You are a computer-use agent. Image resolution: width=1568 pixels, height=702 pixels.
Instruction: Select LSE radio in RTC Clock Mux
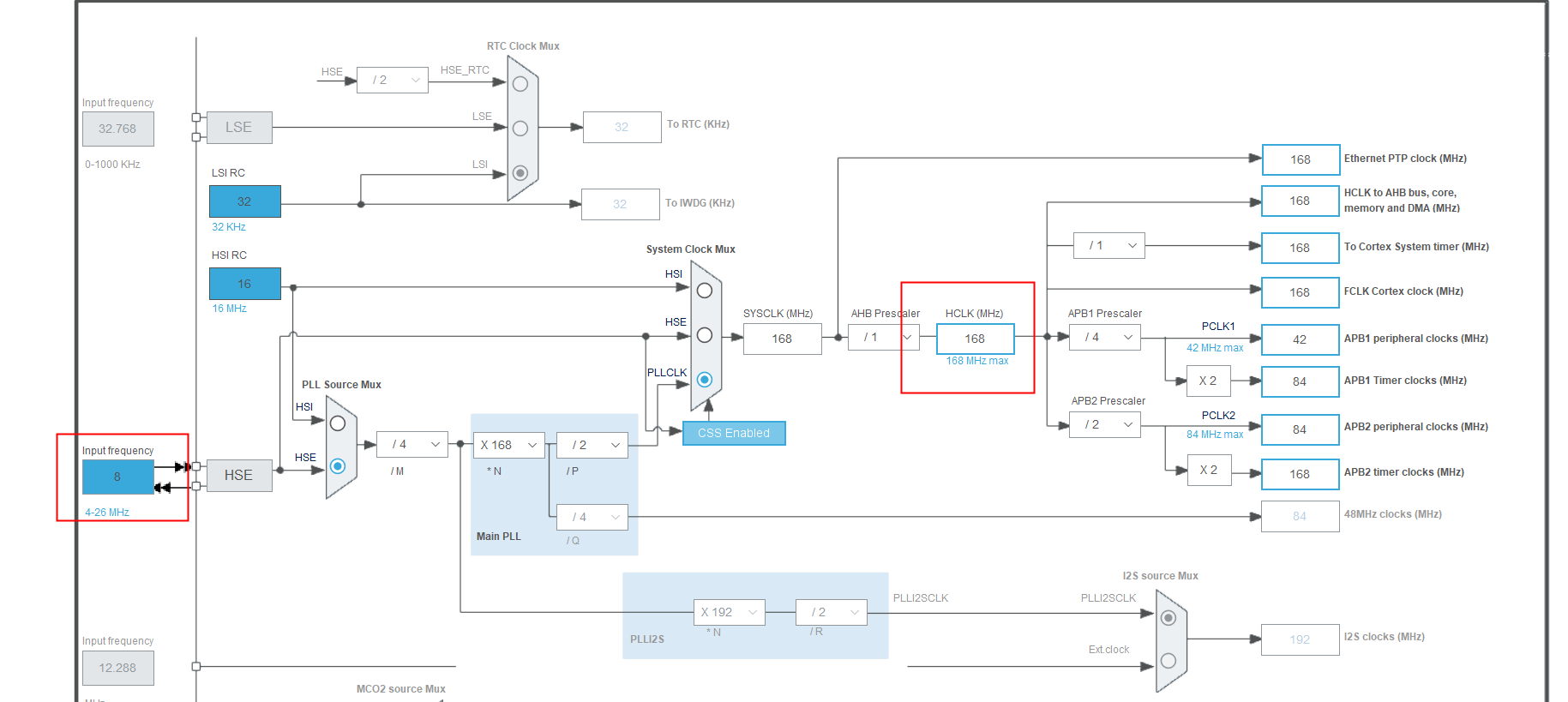520,129
